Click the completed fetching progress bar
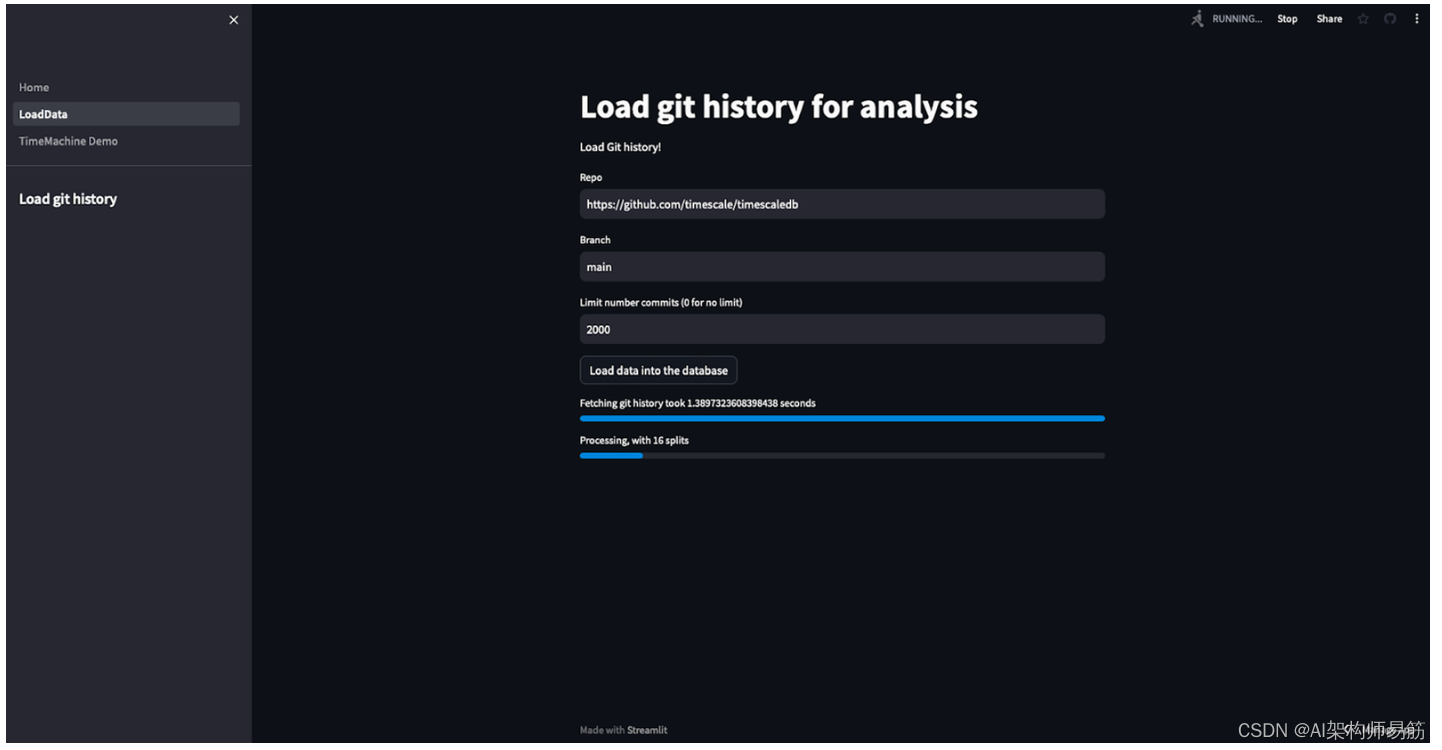Image resolution: width=1442 pixels, height=750 pixels. [x=842, y=418]
